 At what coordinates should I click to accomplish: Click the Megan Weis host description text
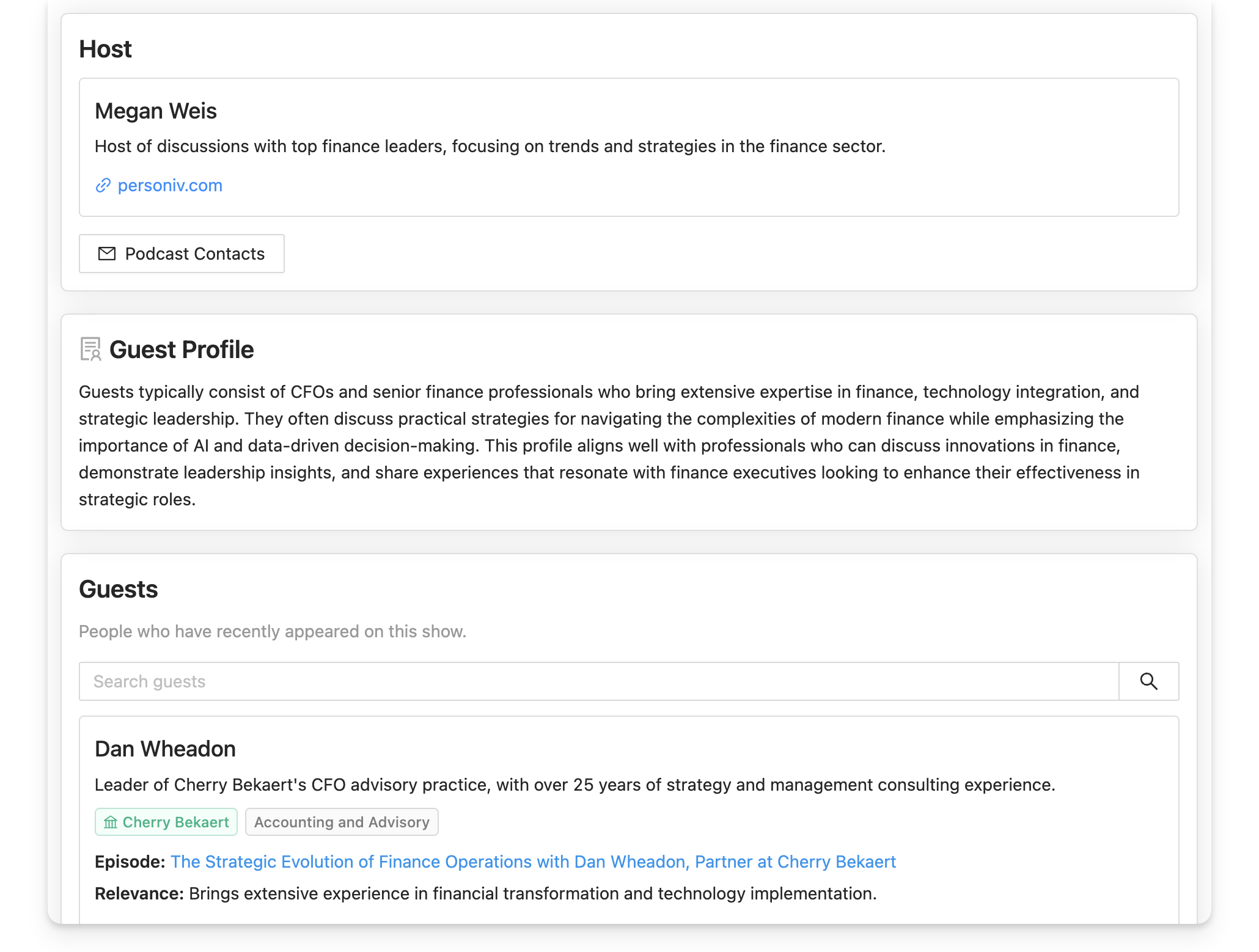coord(490,147)
